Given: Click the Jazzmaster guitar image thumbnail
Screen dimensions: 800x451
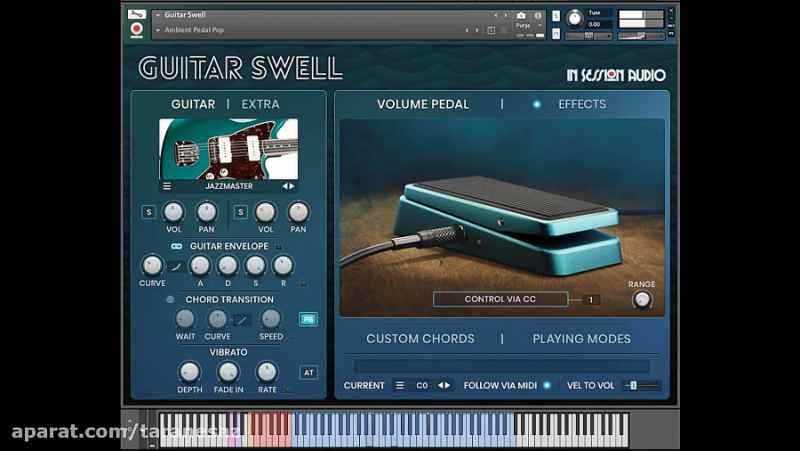Looking at the screenshot, I should click(229, 149).
